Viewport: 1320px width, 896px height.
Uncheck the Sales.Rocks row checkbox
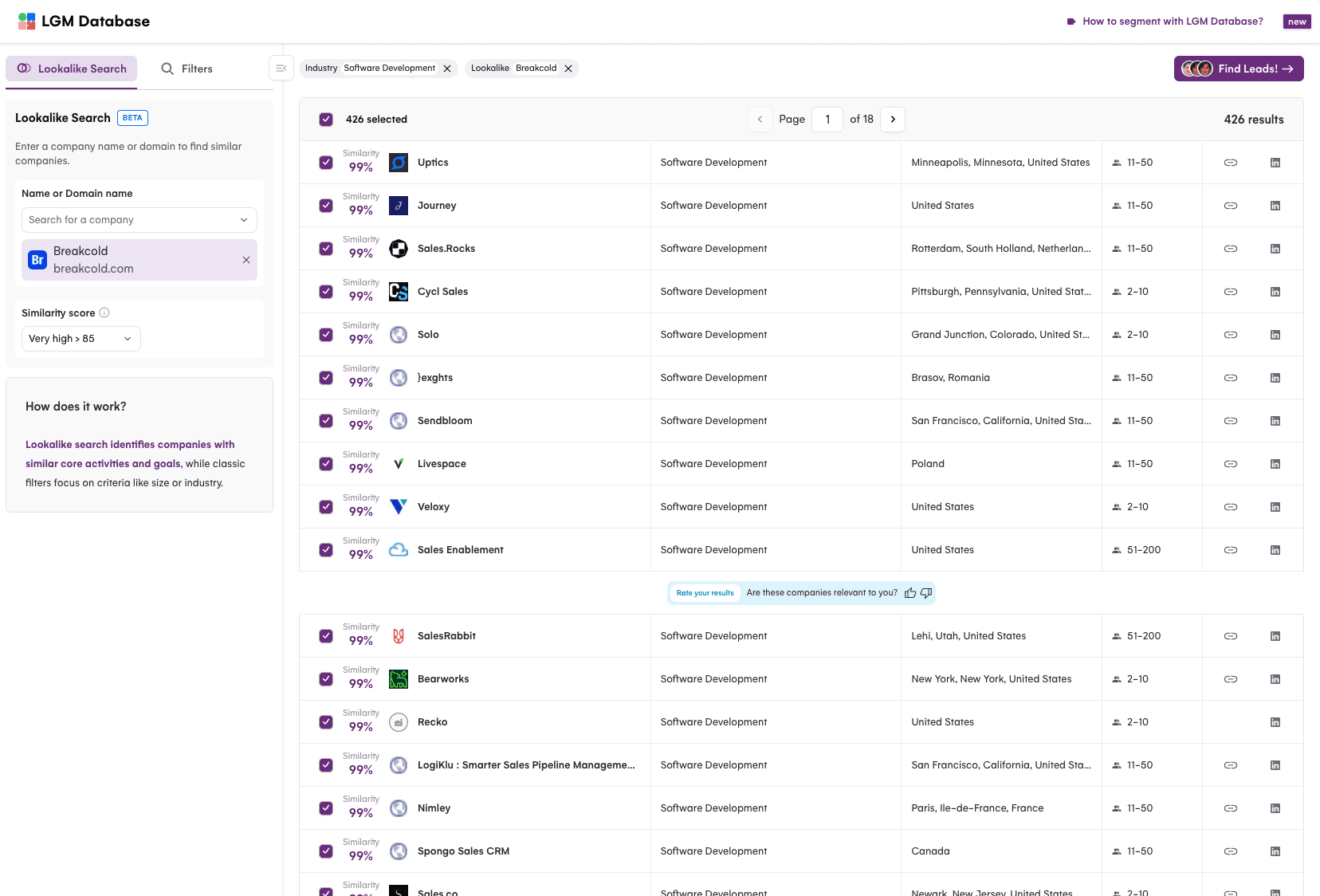tap(326, 249)
